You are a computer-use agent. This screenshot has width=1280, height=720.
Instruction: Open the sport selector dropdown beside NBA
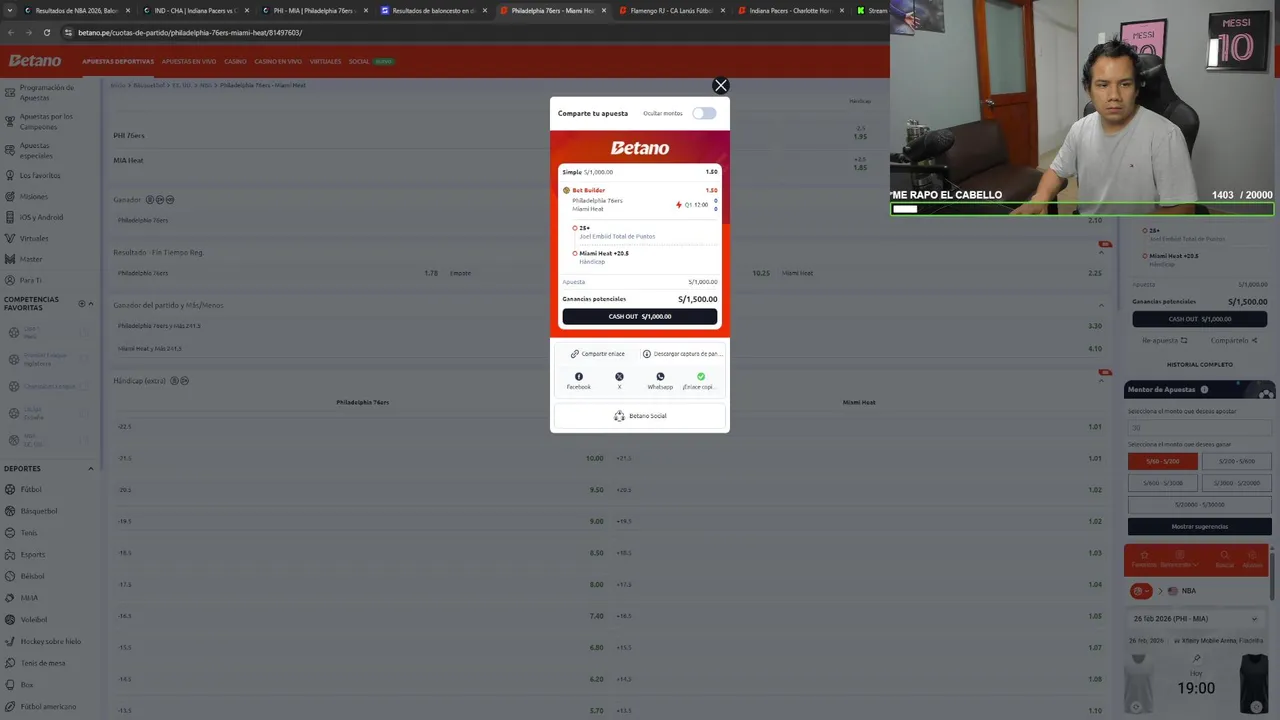pyautogui.click(x=1141, y=591)
